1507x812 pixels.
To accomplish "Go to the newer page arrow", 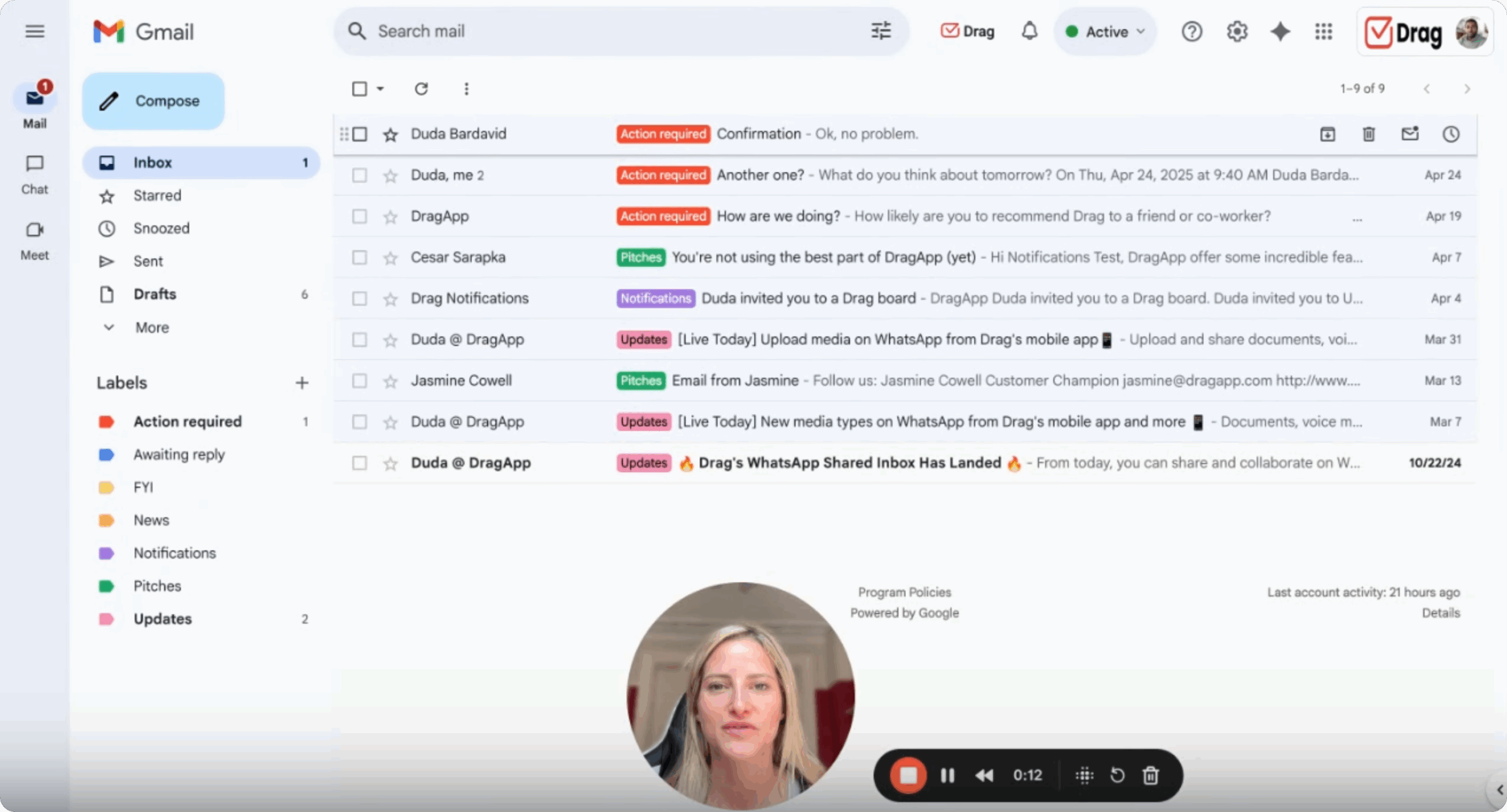I will point(1426,89).
